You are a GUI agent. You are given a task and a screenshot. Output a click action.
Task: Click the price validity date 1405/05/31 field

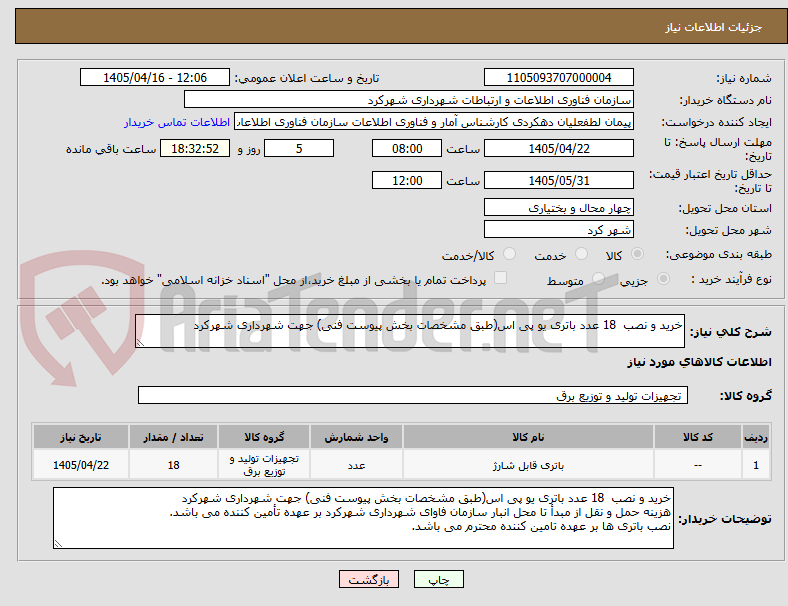pyautogui.click(x=558, y=180)
